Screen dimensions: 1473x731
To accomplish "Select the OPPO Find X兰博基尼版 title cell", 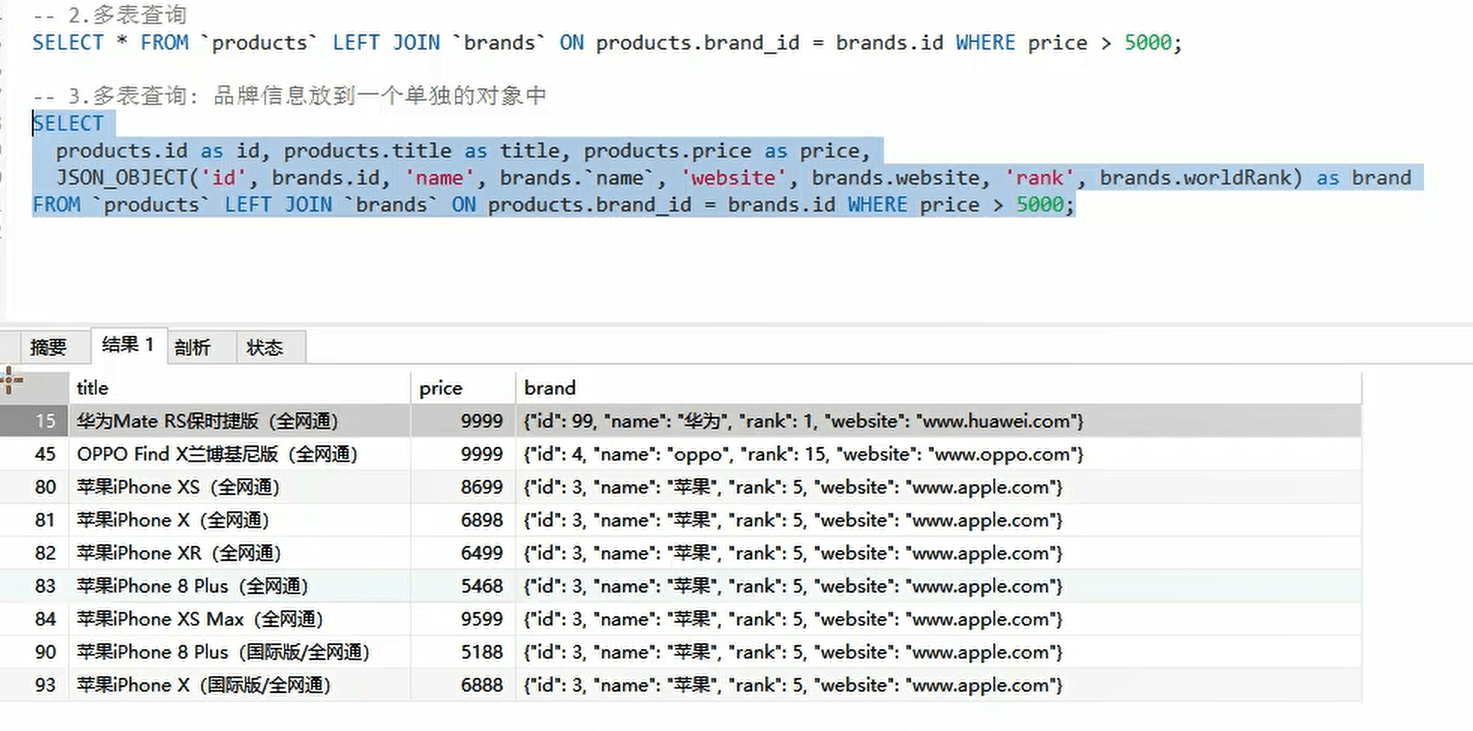I will pos(217,454).
